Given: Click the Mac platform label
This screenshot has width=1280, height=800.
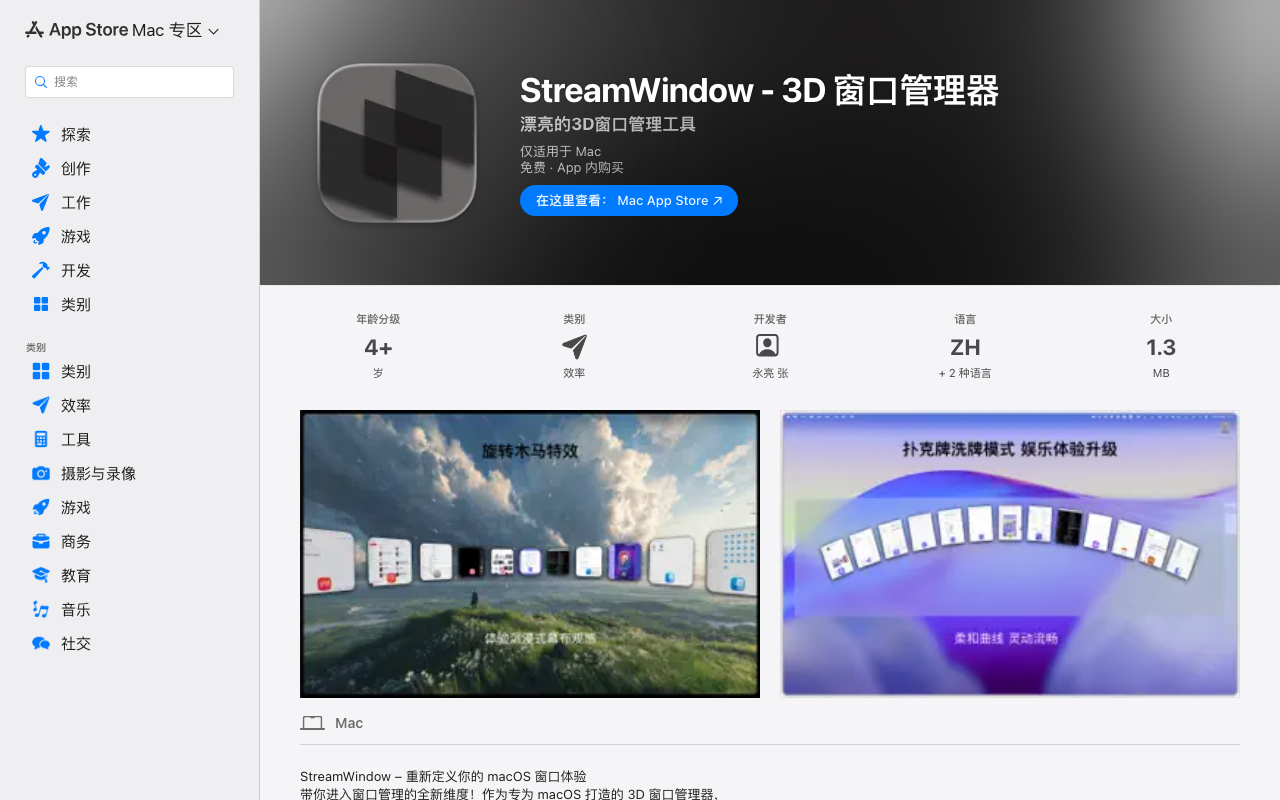Looking at the screenshot, I should [349, 723].
